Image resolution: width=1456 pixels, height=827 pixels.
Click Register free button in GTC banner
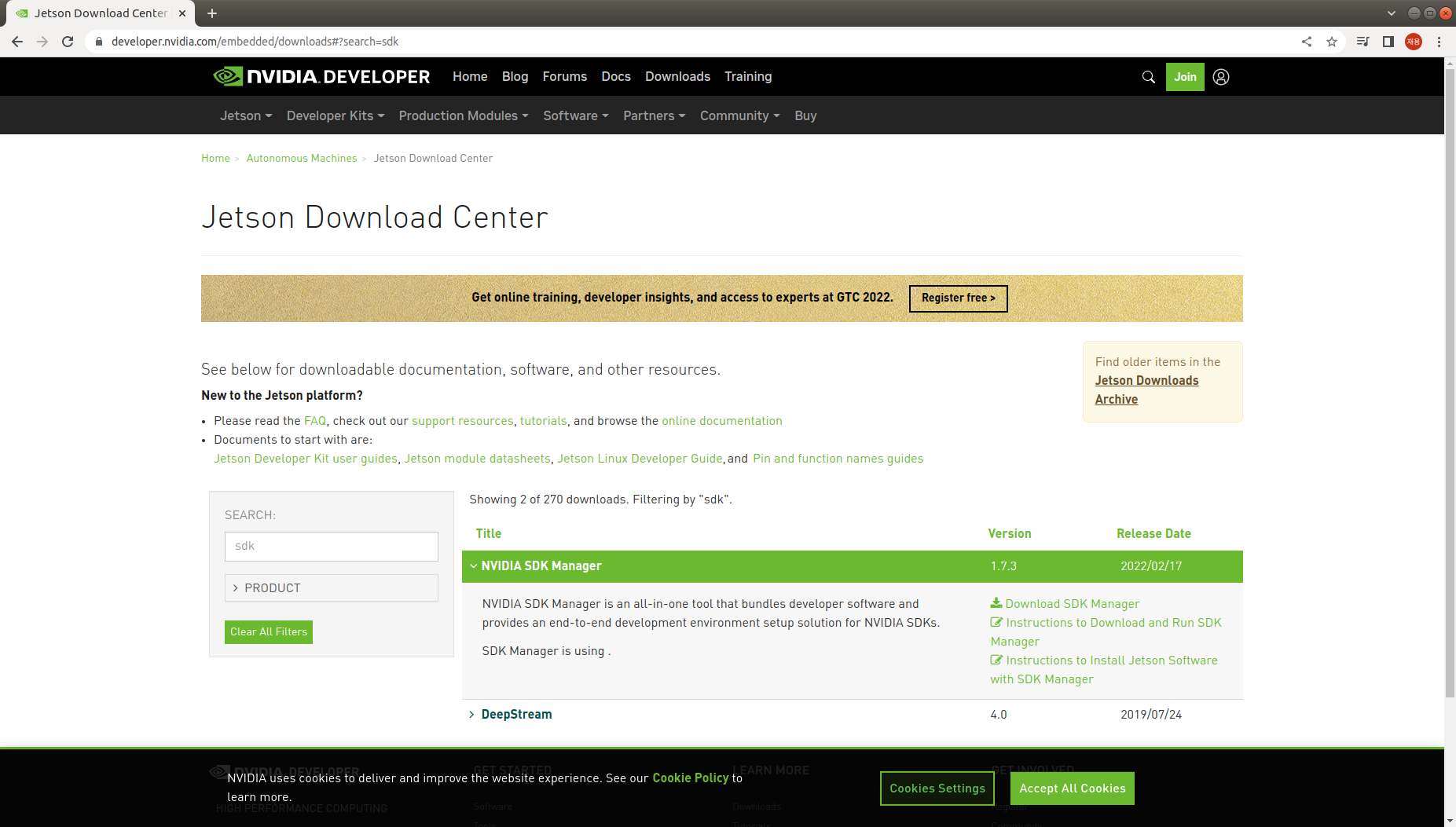pos(958,298)
